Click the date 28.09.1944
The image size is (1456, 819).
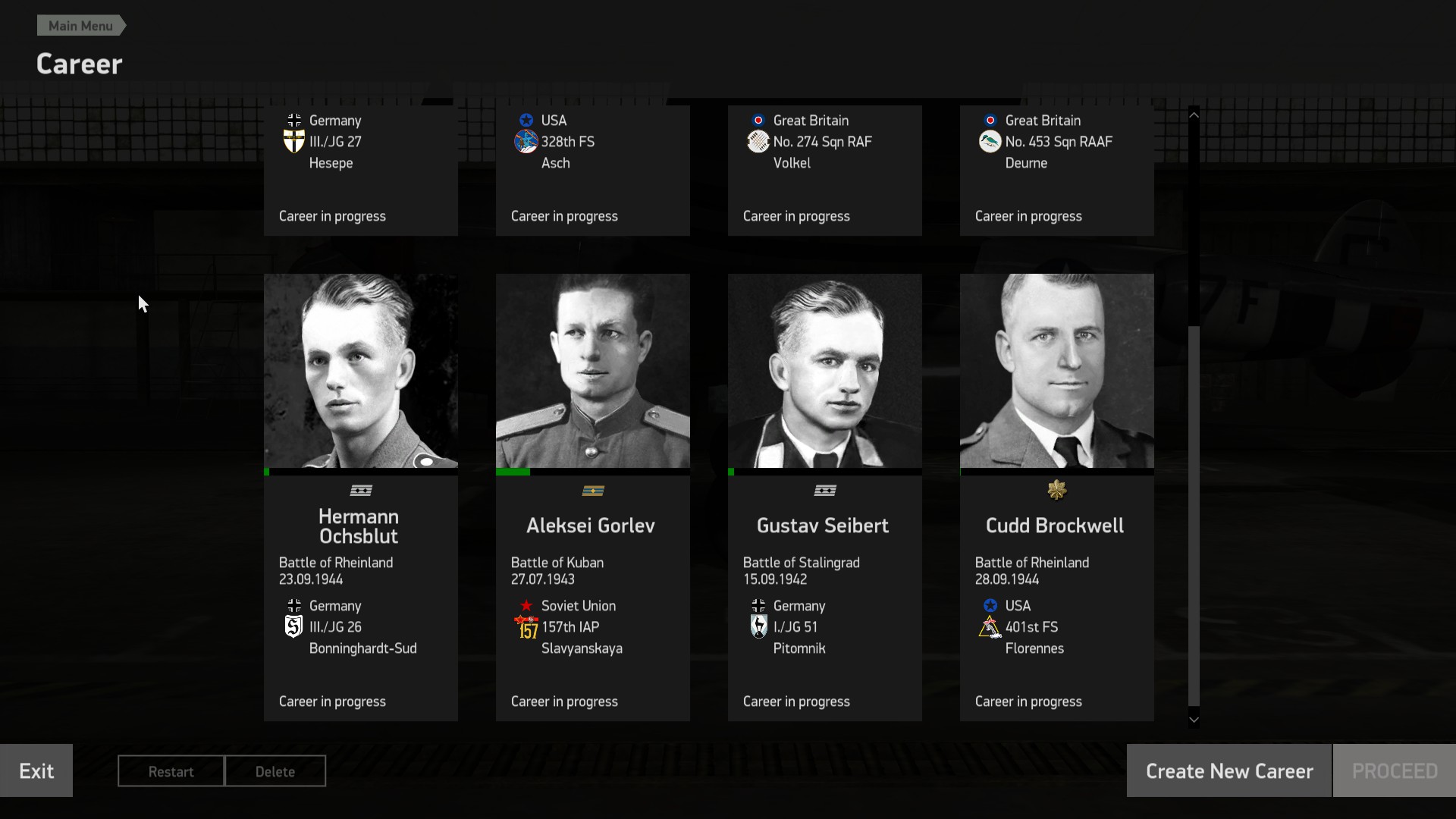tap(1007, 579)
